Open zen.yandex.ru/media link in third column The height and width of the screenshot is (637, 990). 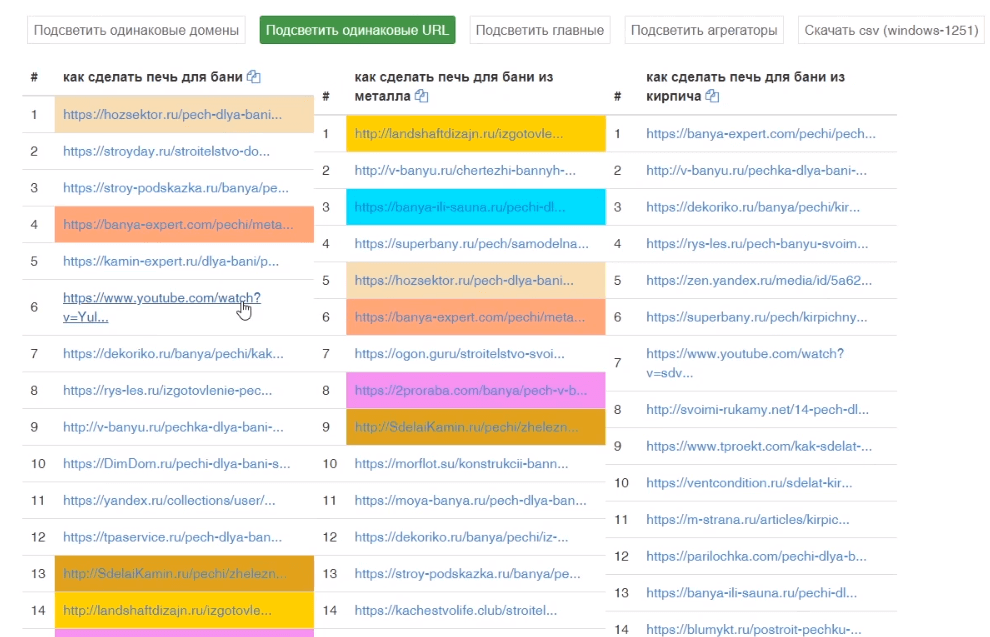759,280
